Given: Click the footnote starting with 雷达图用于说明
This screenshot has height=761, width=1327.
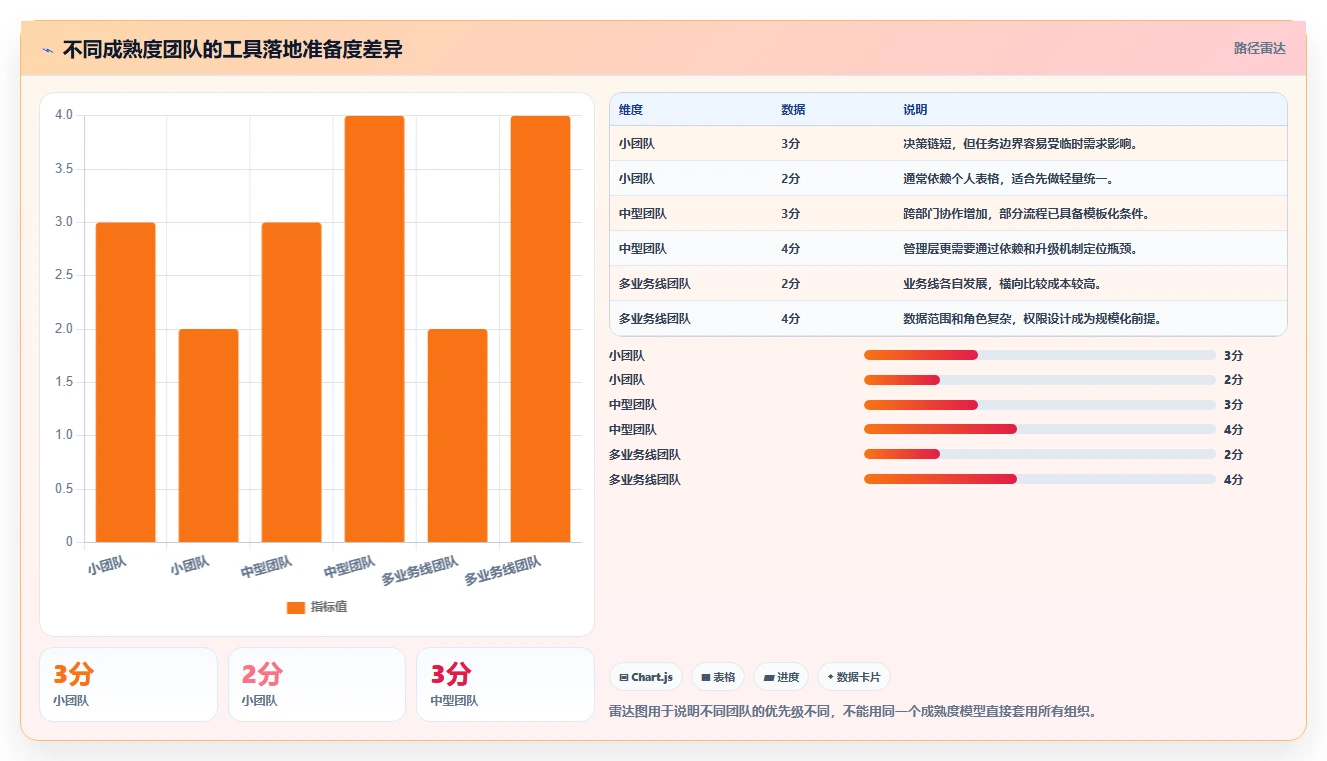Looking at the screenshot, I should (853, 712).
